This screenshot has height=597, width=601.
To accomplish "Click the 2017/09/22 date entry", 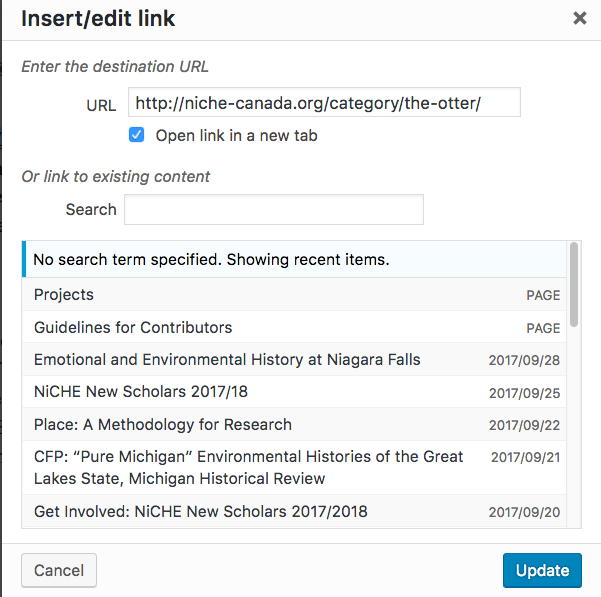I will click(524, 426).
